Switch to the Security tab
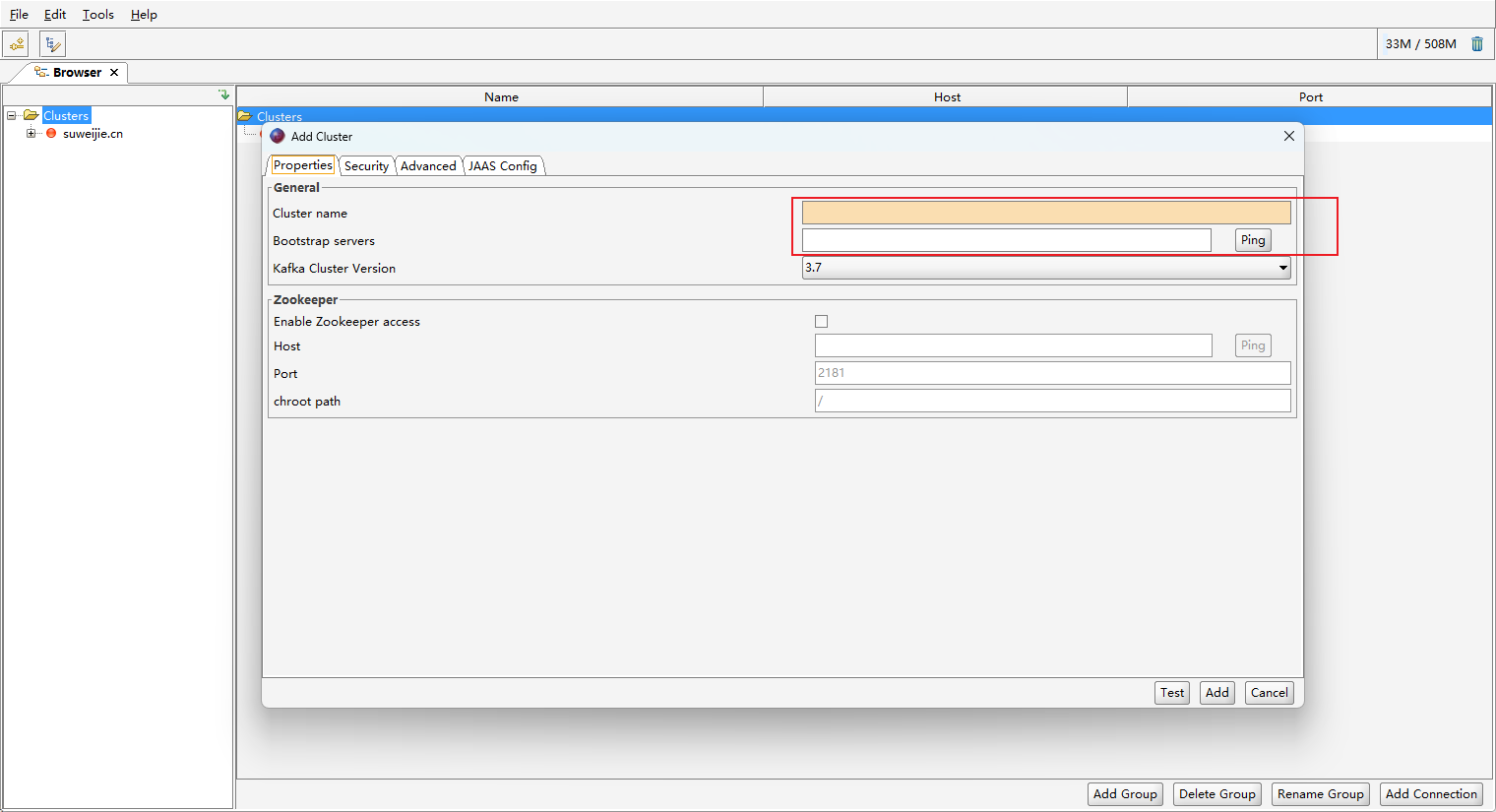The width and height of the screenshot is (1496, 812). [366, 165]
